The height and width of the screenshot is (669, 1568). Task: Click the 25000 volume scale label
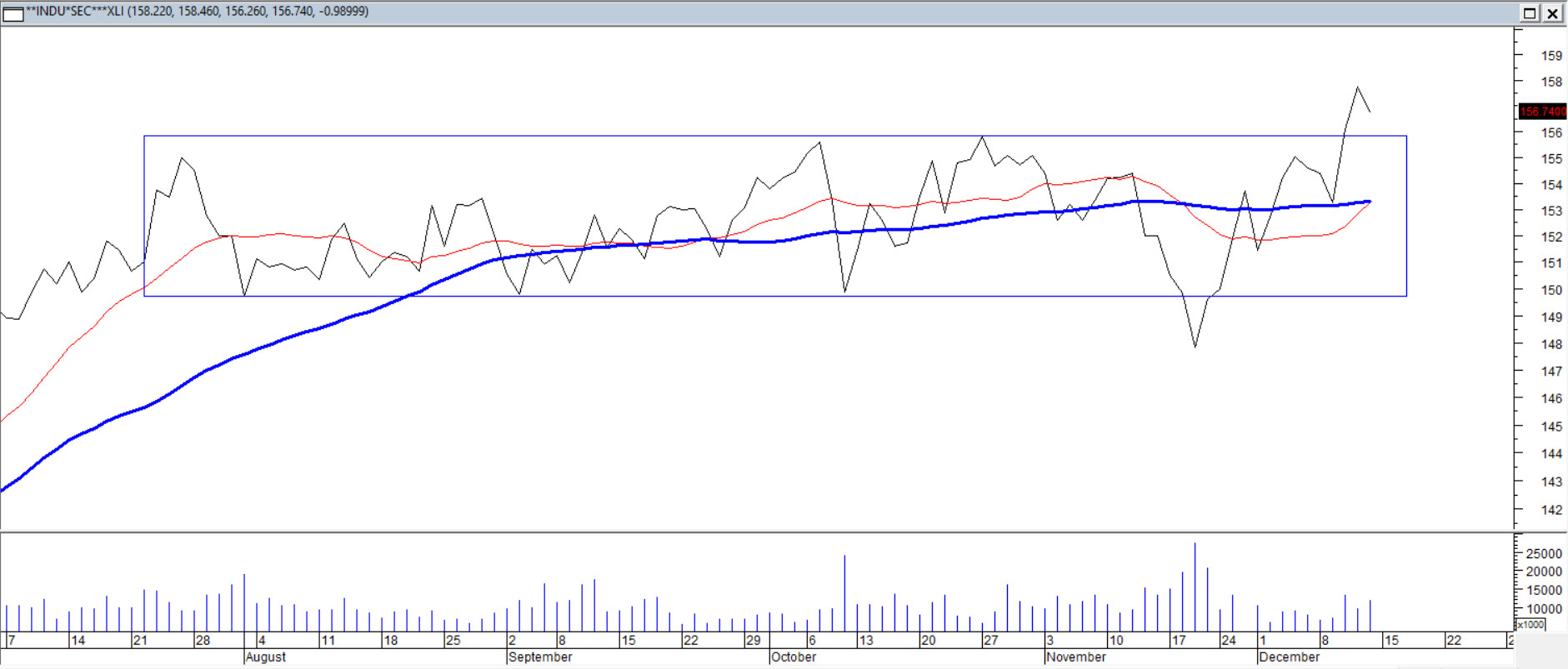(1543, 554)
